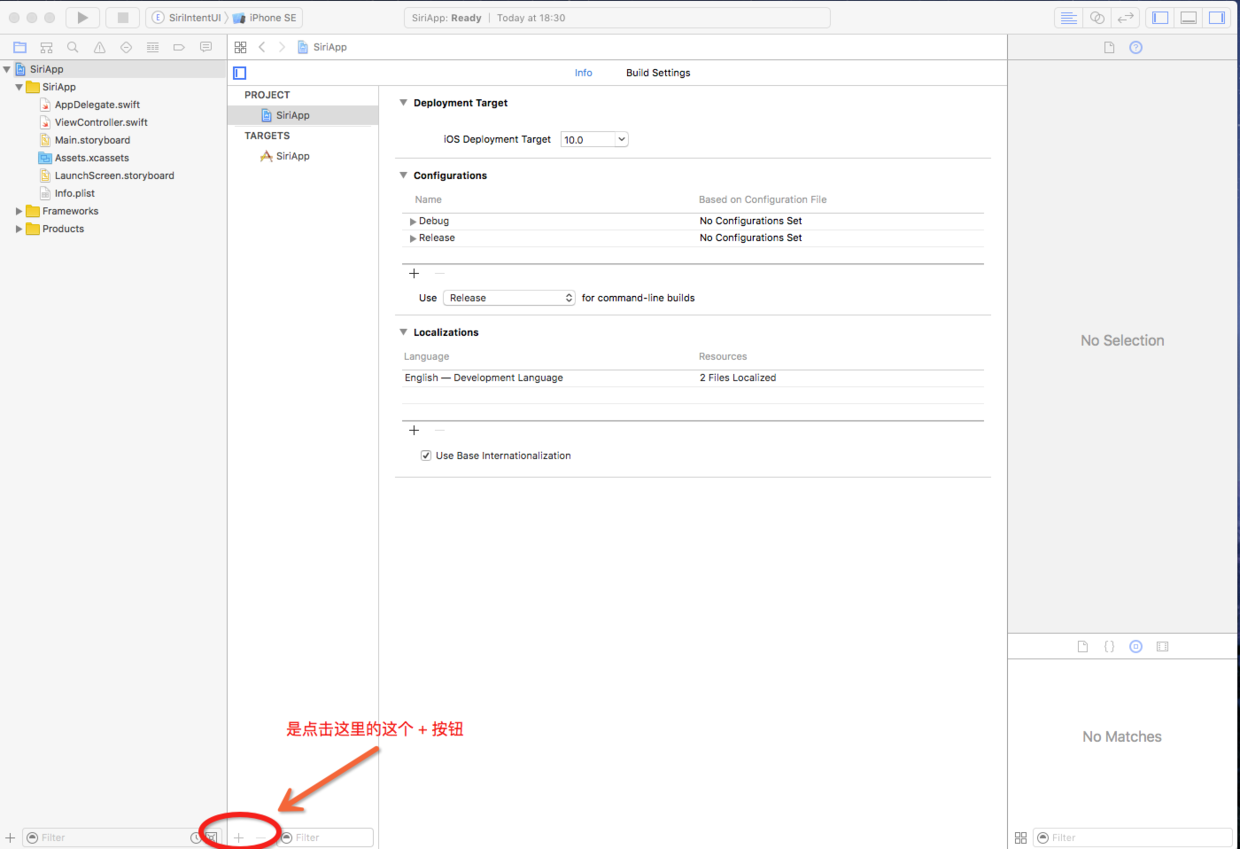Switch to the Standard editor
Viewport: 1240px width, 849px height.
pos(1069,18)
